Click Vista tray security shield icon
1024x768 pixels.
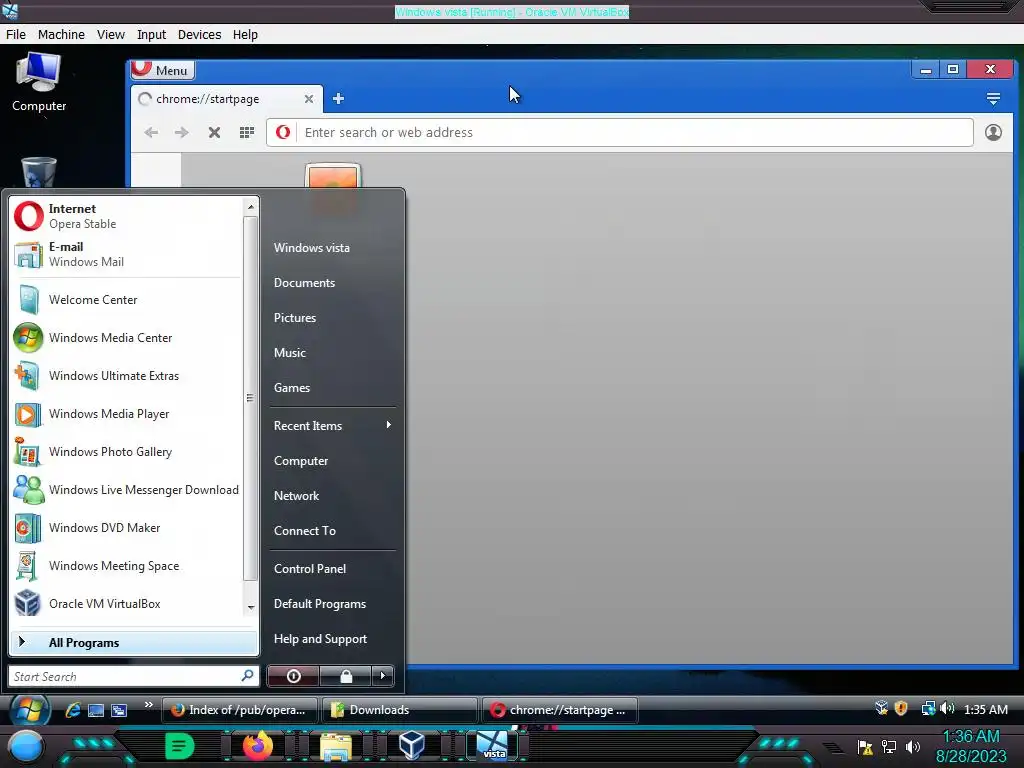(901, 709)
